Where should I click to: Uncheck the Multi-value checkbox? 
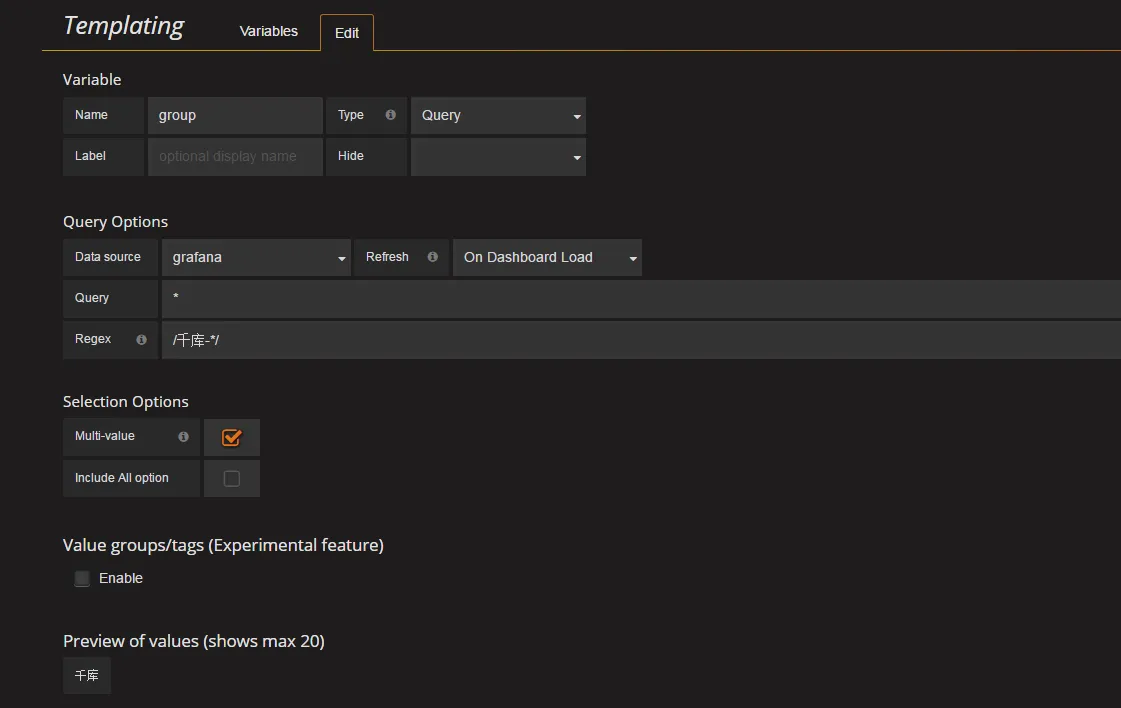232,437
